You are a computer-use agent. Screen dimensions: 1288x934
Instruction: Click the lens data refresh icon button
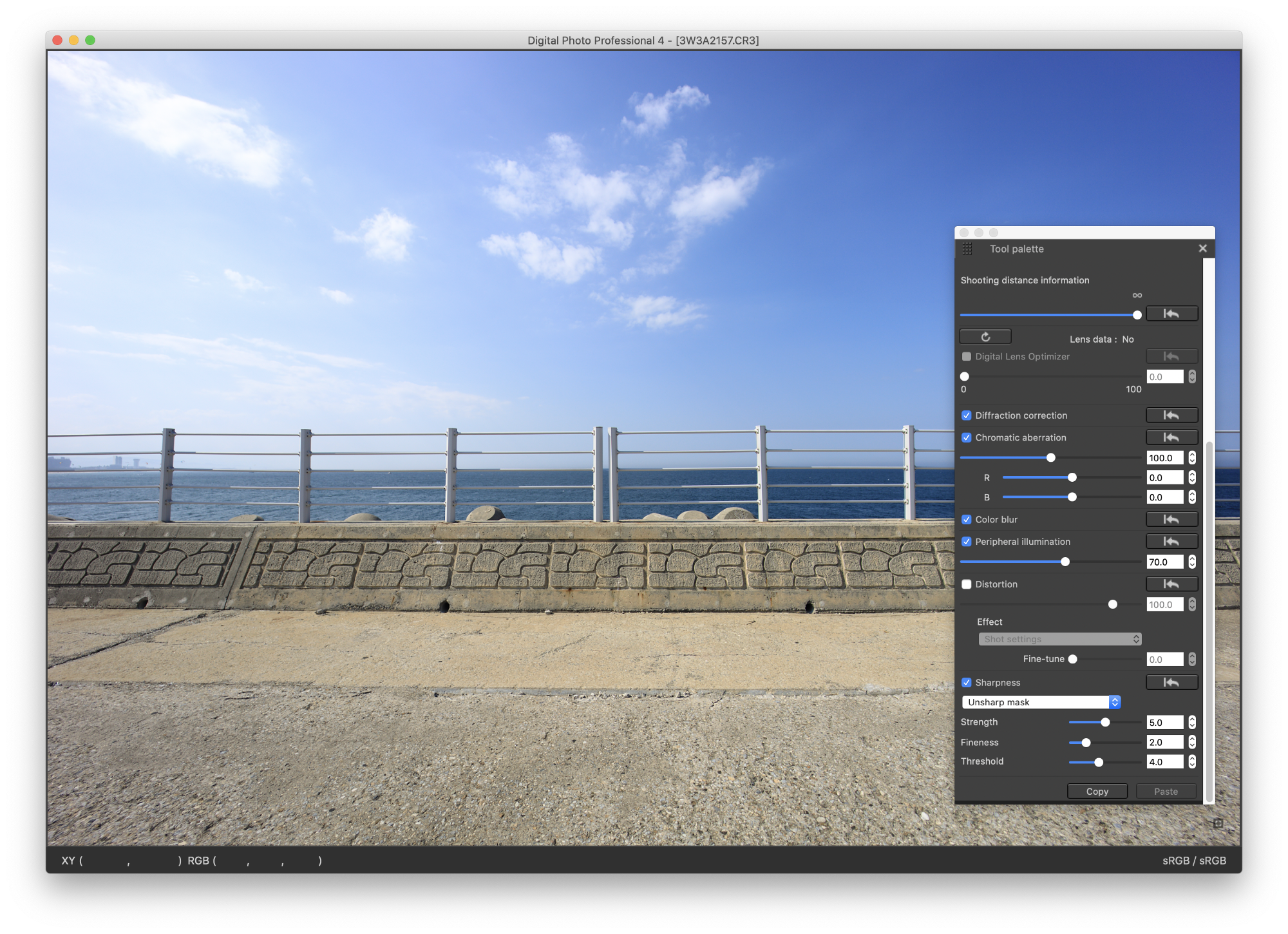pyautogui.click(x=985, y=337)
